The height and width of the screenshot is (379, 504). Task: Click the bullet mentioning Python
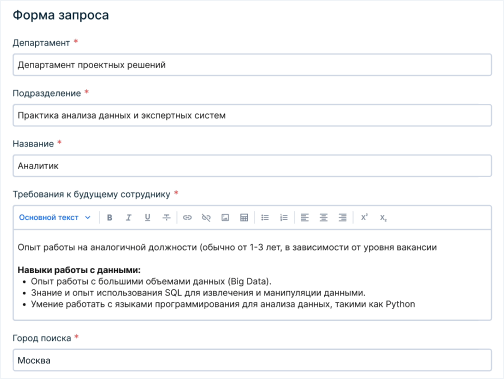(223, 304)
